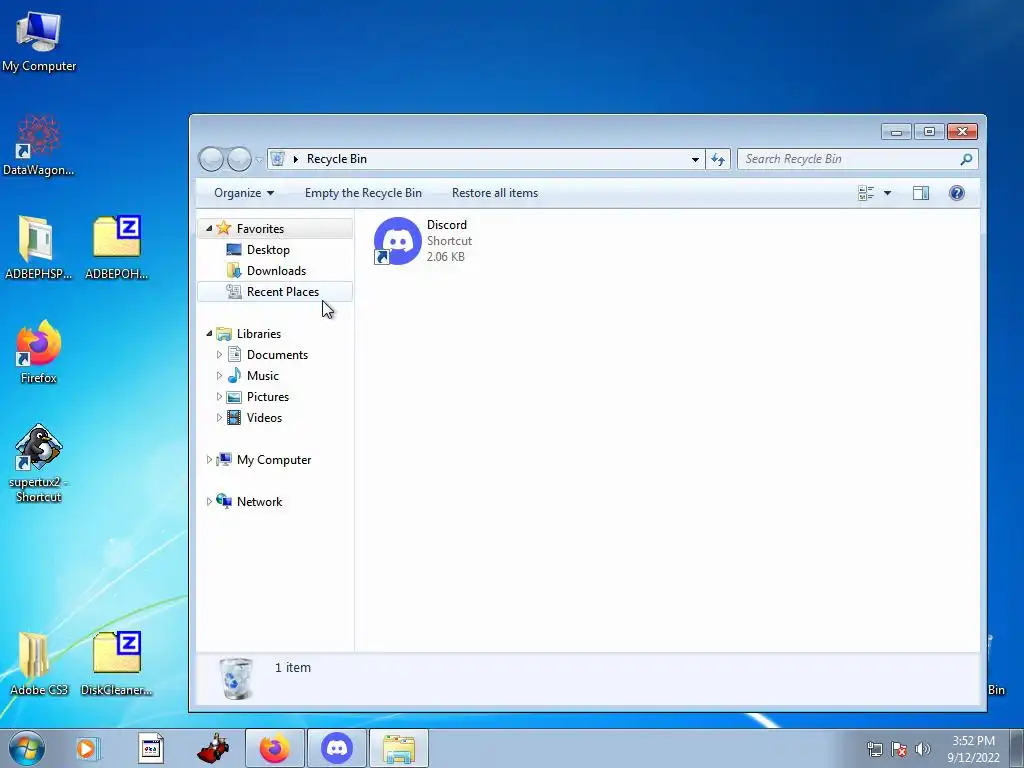Switch to Discord in the taskbar
Viewport: 1024px width, 768px height.
[x=337, y=748]
